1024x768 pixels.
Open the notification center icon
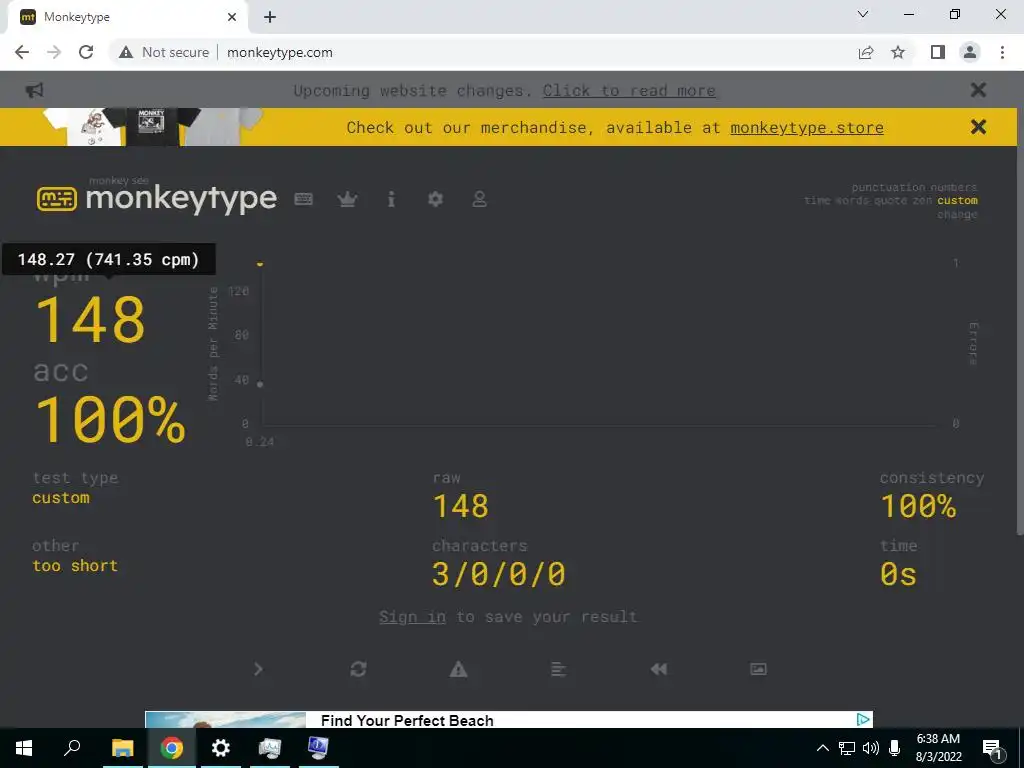(993, 748)
